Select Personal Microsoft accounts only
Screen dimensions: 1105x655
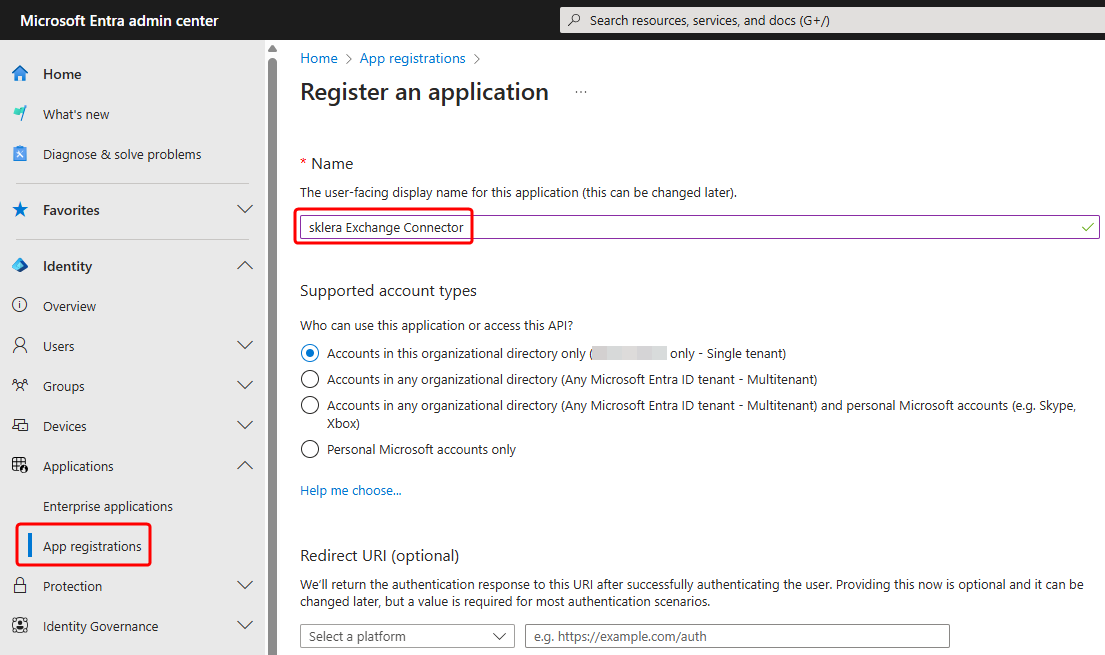click(310, 449)
